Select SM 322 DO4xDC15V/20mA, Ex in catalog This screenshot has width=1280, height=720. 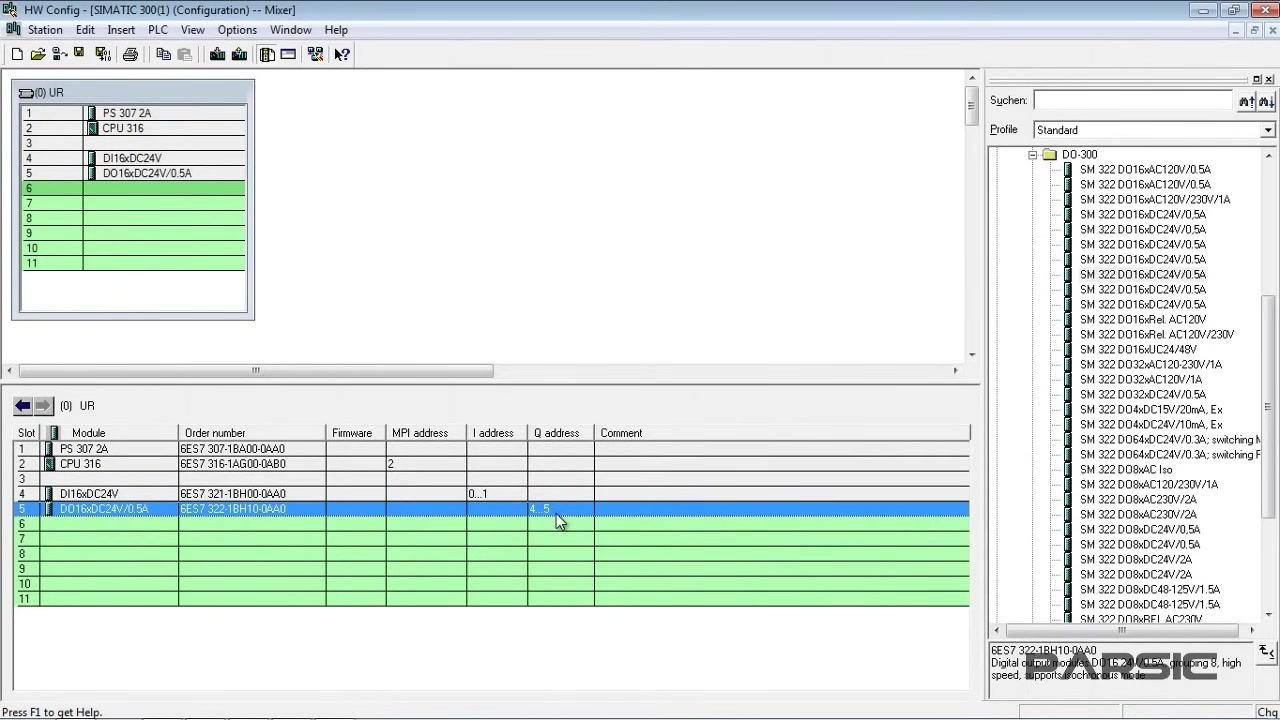point(1151,409)
